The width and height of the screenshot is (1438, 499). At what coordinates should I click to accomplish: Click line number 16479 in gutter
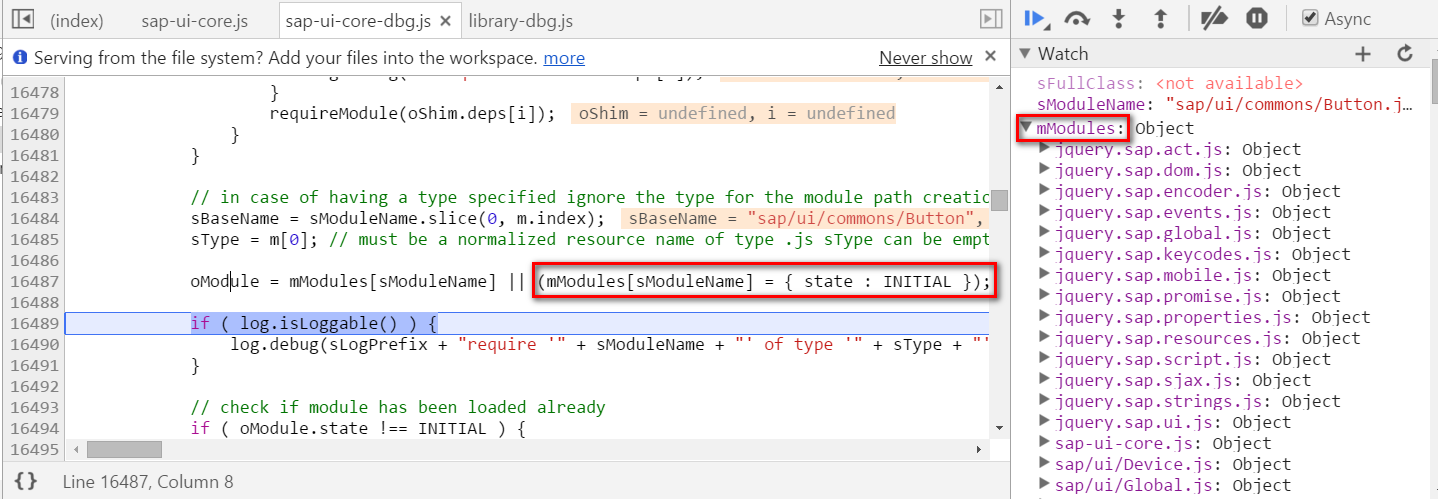[34, 113]
